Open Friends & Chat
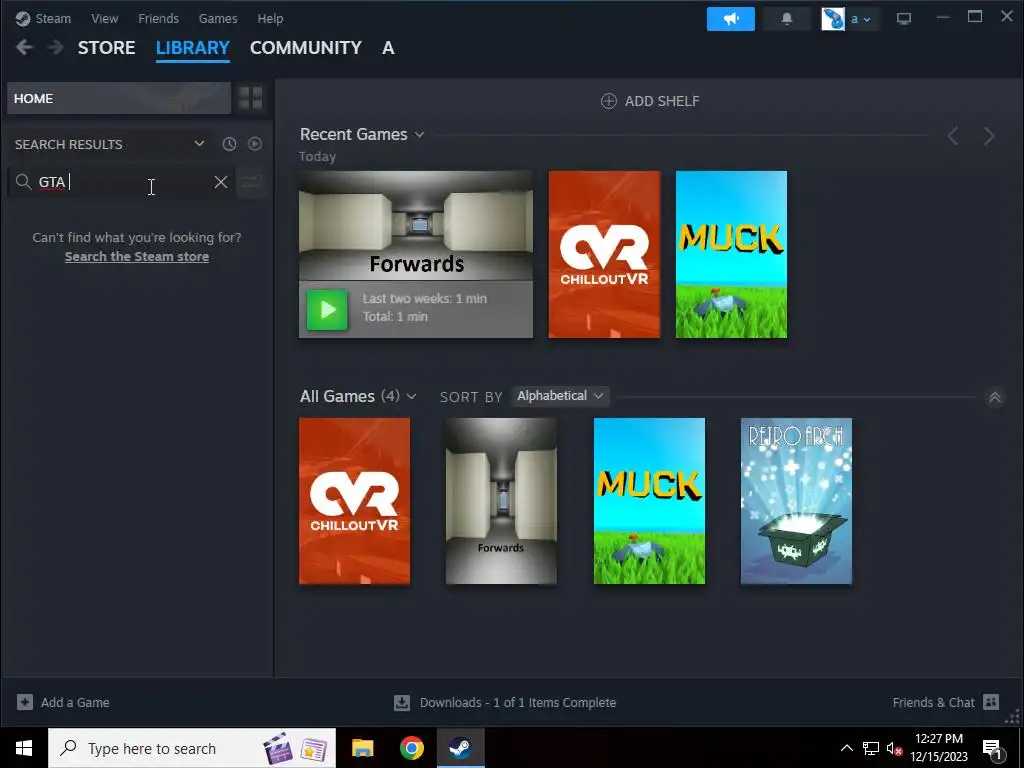 point(946,702)
